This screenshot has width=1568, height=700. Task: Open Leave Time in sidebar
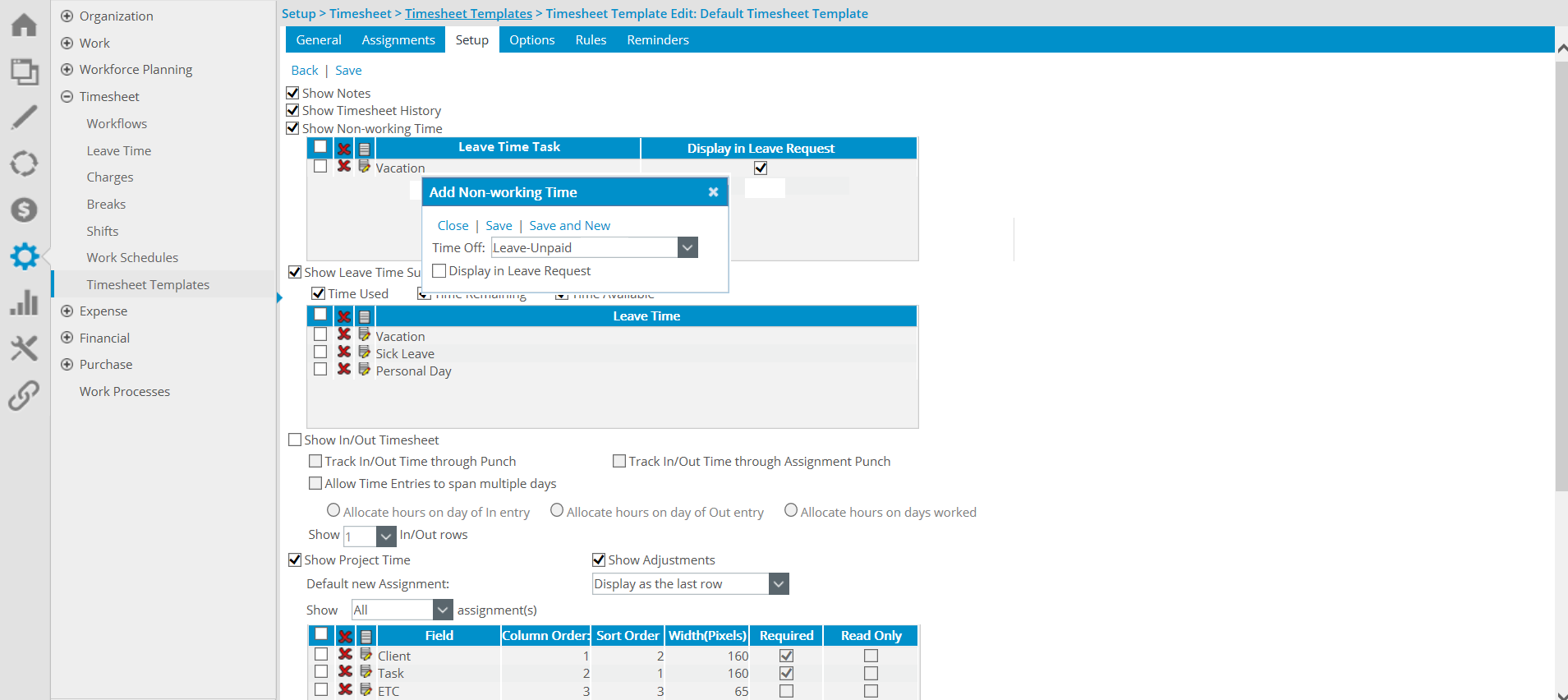[x=119, y=150]
